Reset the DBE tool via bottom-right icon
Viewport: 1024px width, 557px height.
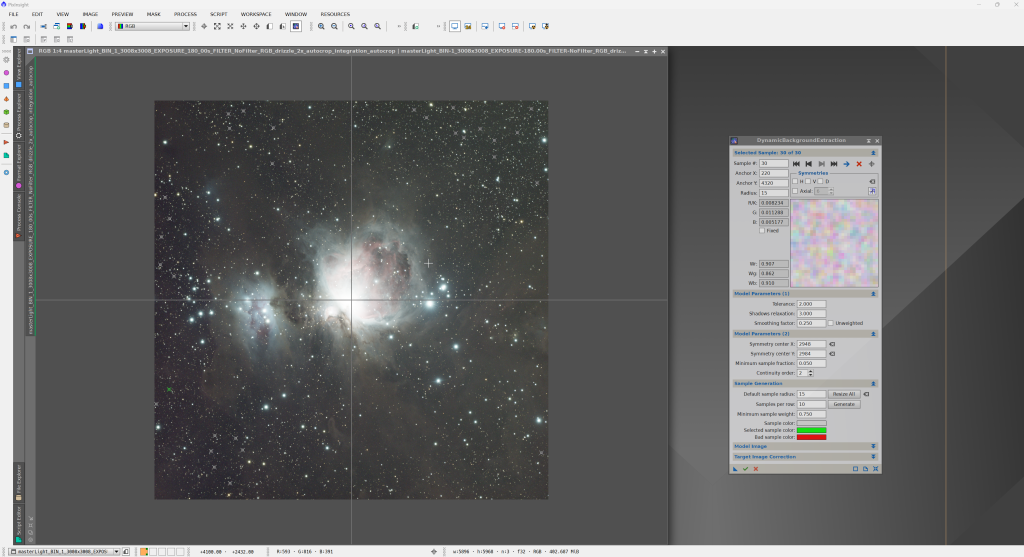(x=876, y=468)
